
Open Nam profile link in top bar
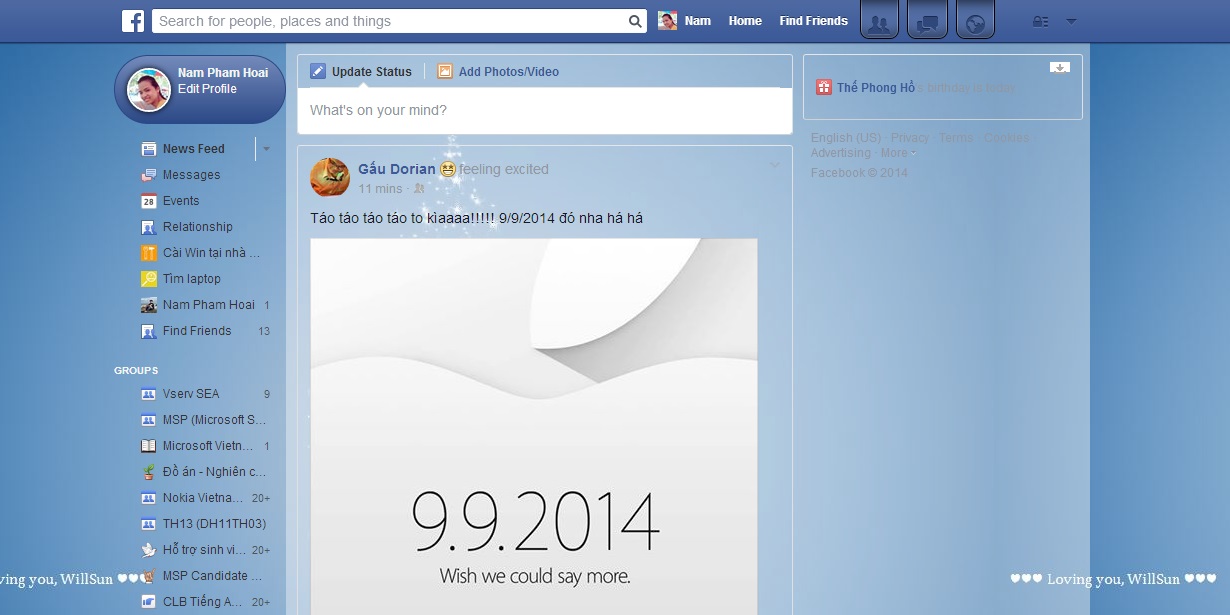(698, 21)
